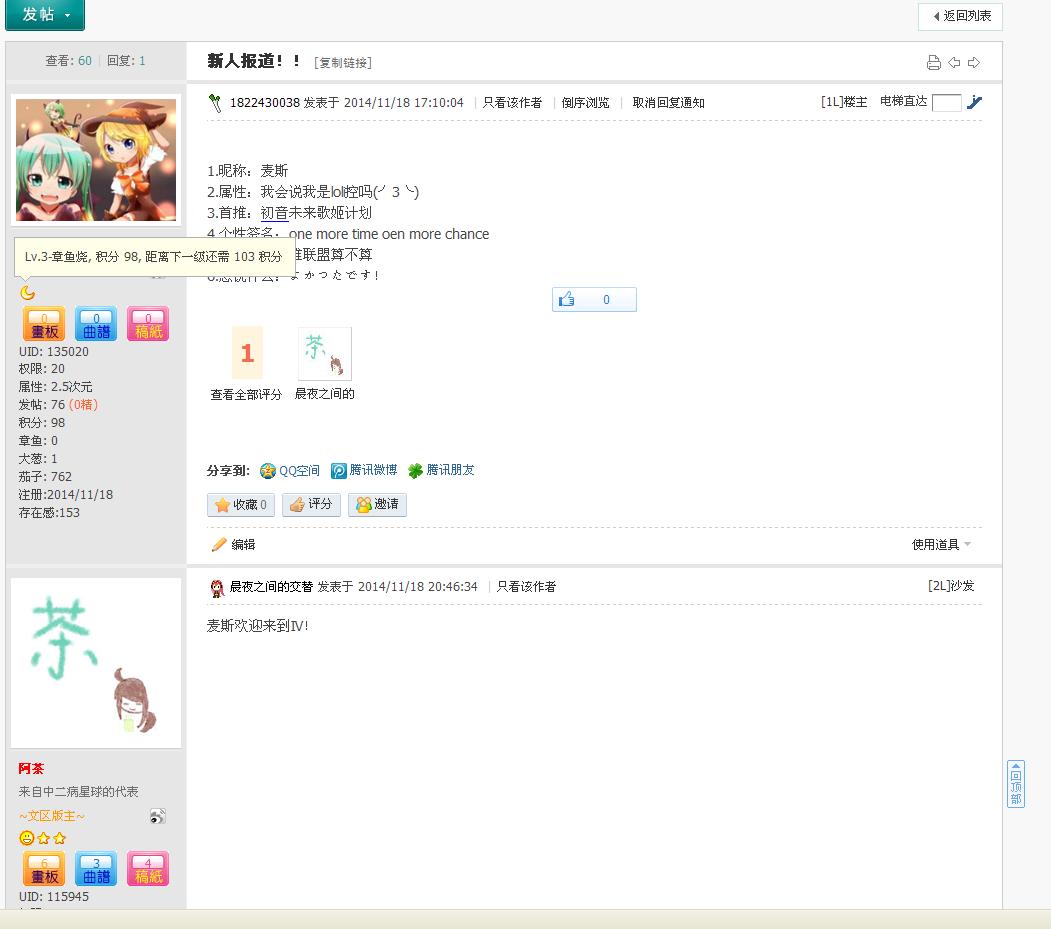Click the 发帖 count 76 link

58,405
